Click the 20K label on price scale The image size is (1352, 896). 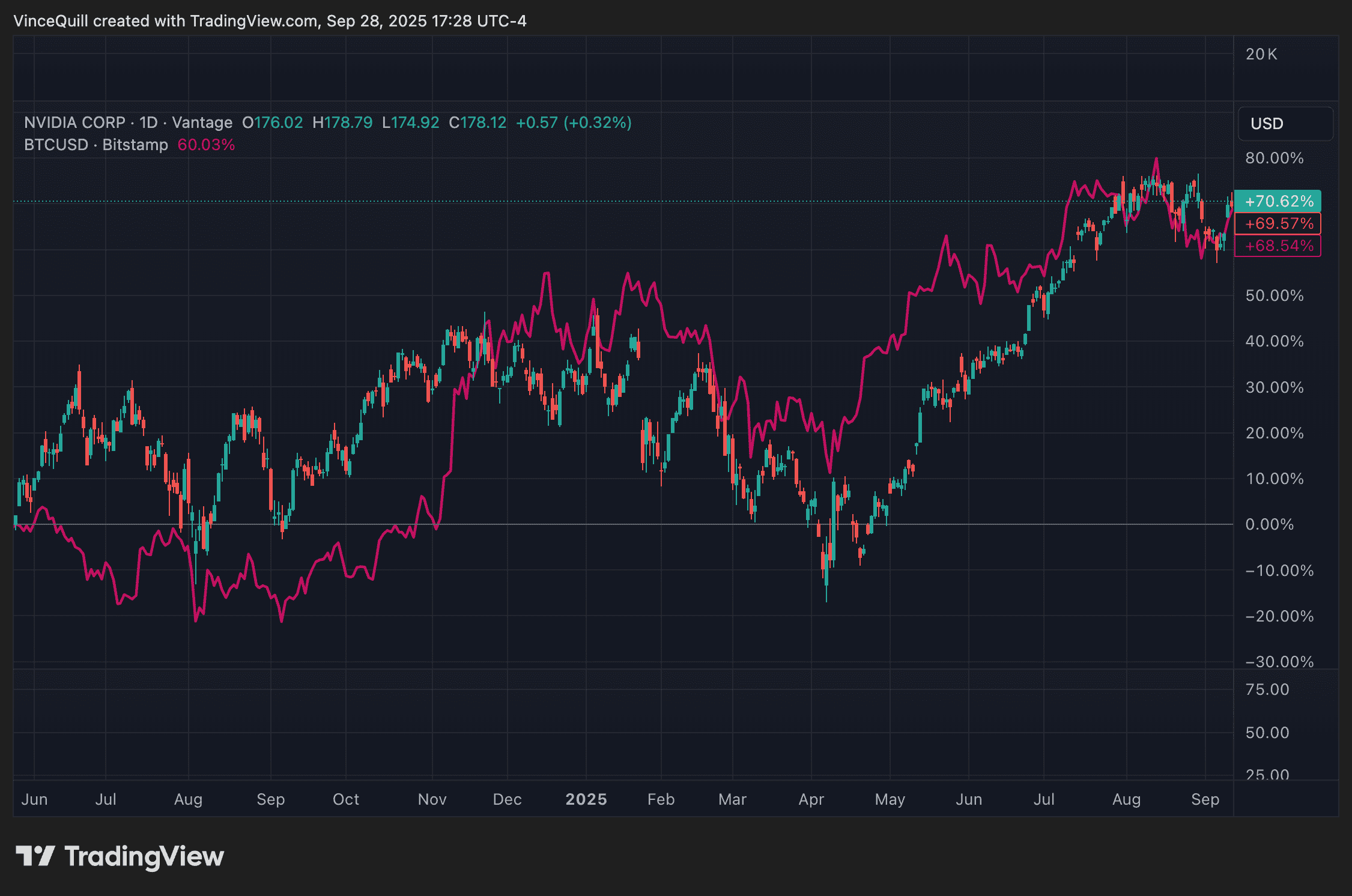[1261, 54]
